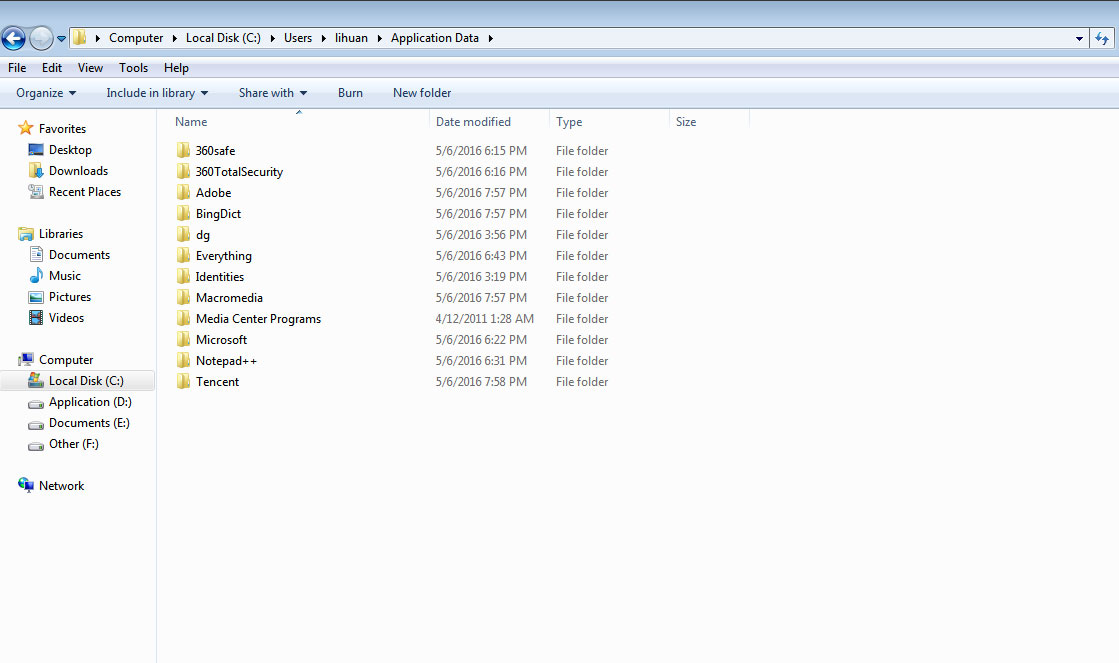Open the Help menu
The width and height of the screenshot is (1119, 663).
point(176,68)
